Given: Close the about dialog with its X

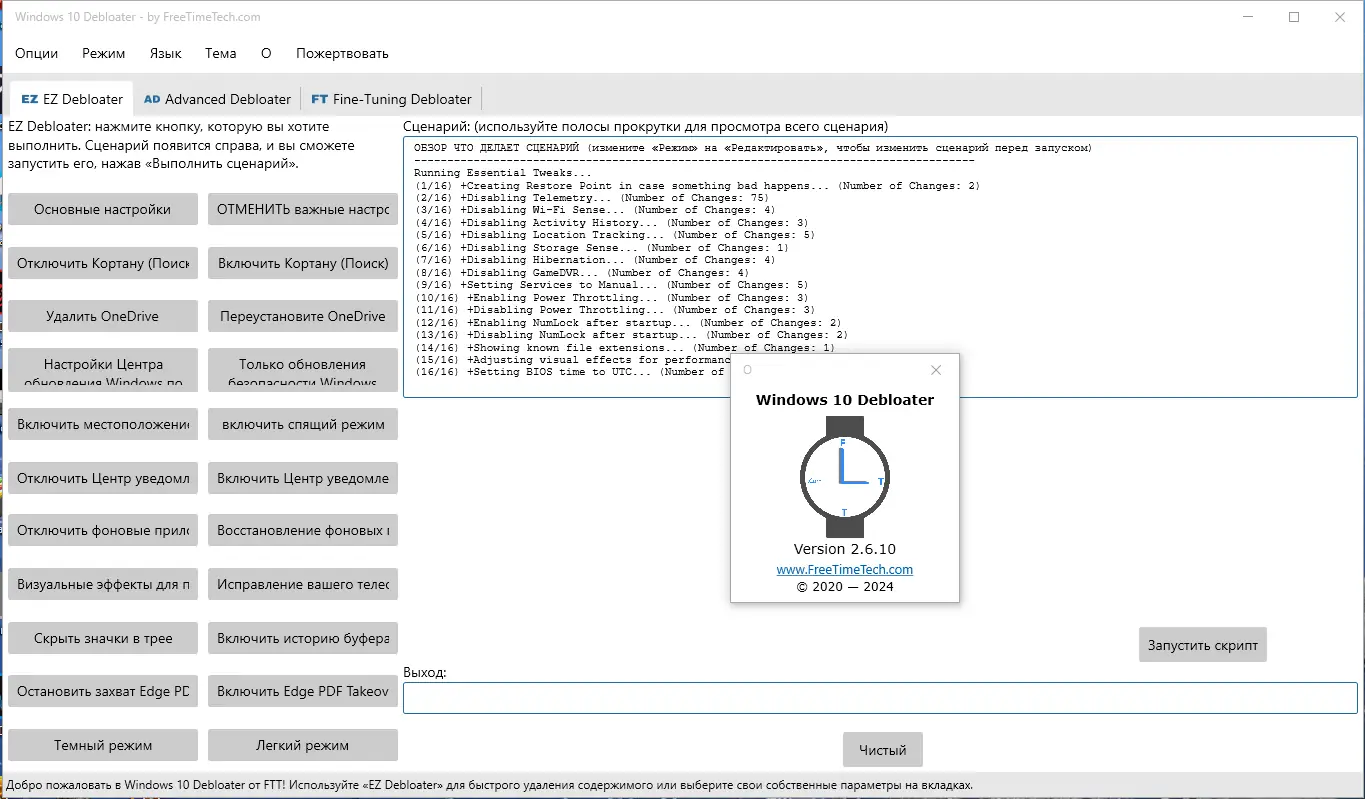Looking at the screenshot, I should pyautogui.click(x=936, y=370).
